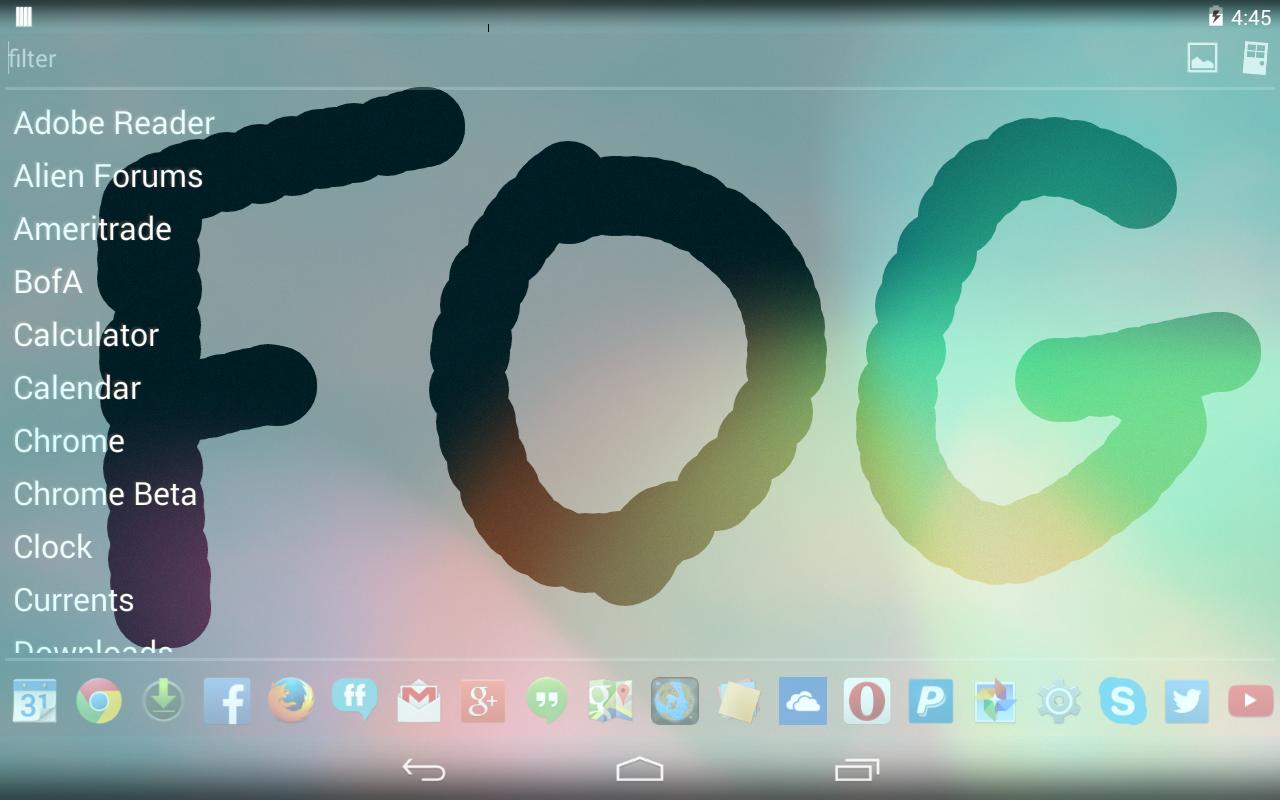
Task: Open OneDrive from the dock
Action: [x=802, y=701]
